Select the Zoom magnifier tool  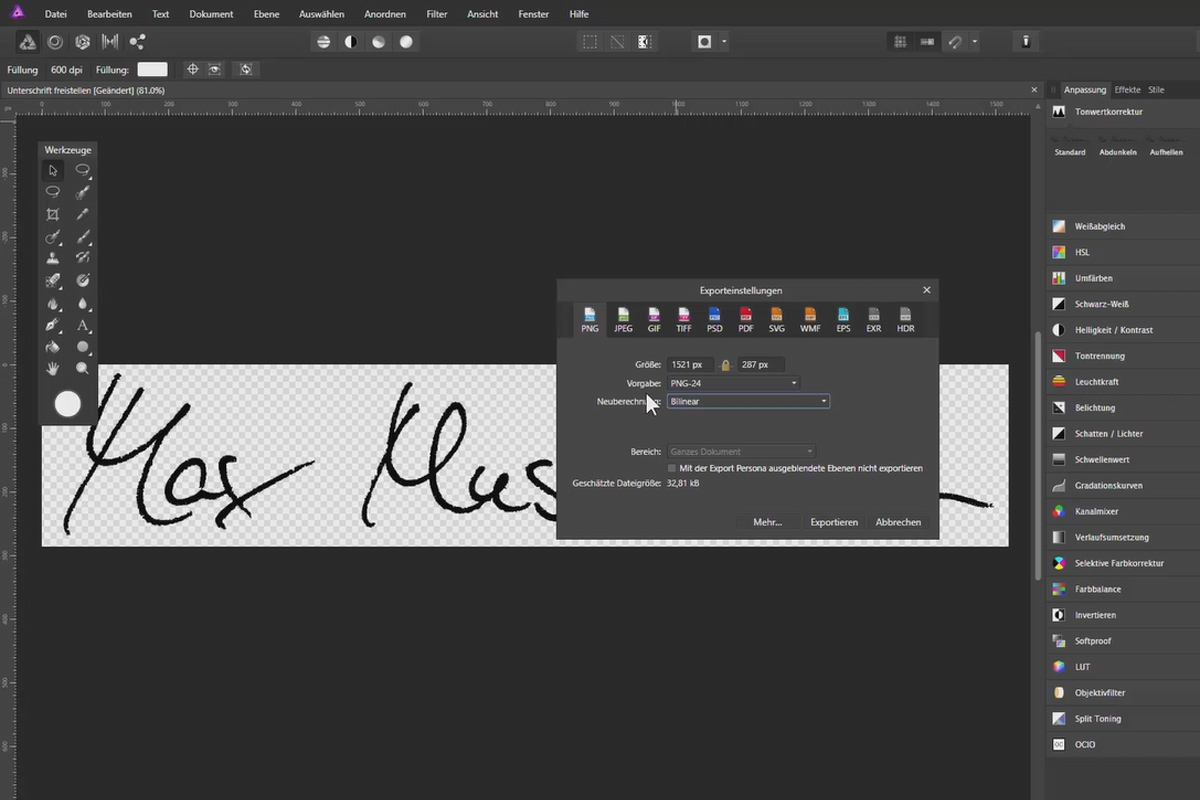coord(83,369)
